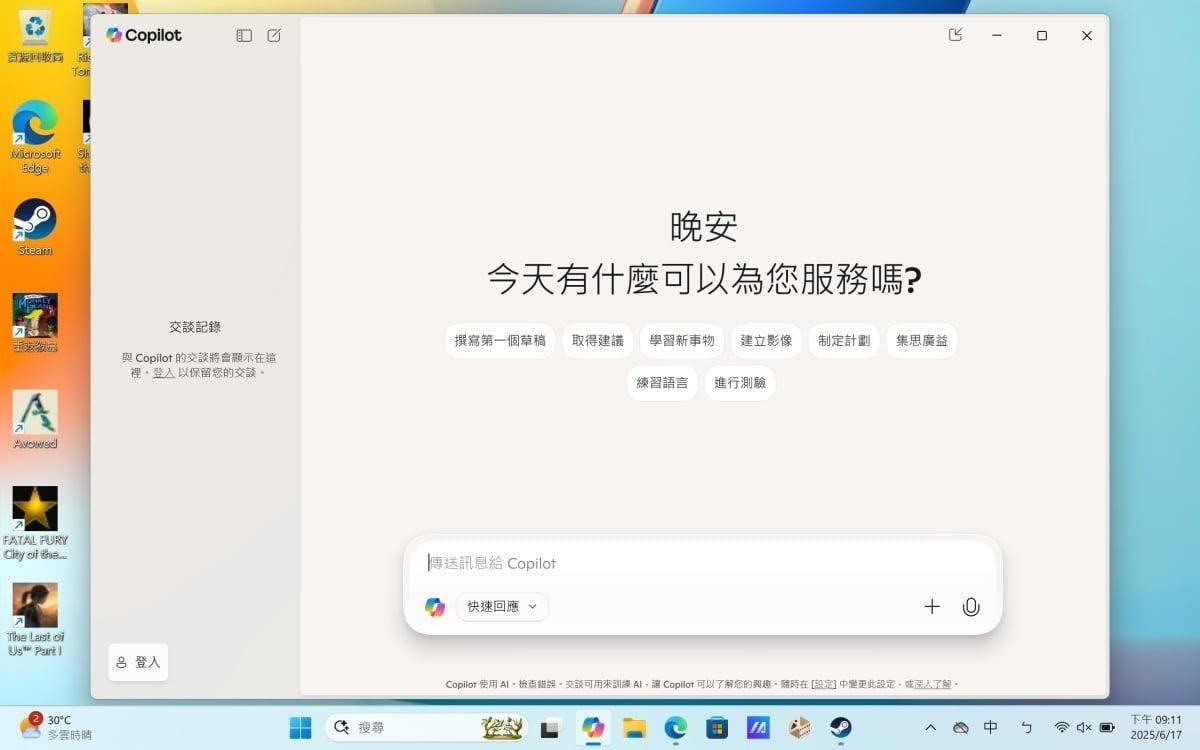The width and height of the screenshot is (1200, 750).
Task: Click the 晚安 greeting text
Action: (704, 228)
